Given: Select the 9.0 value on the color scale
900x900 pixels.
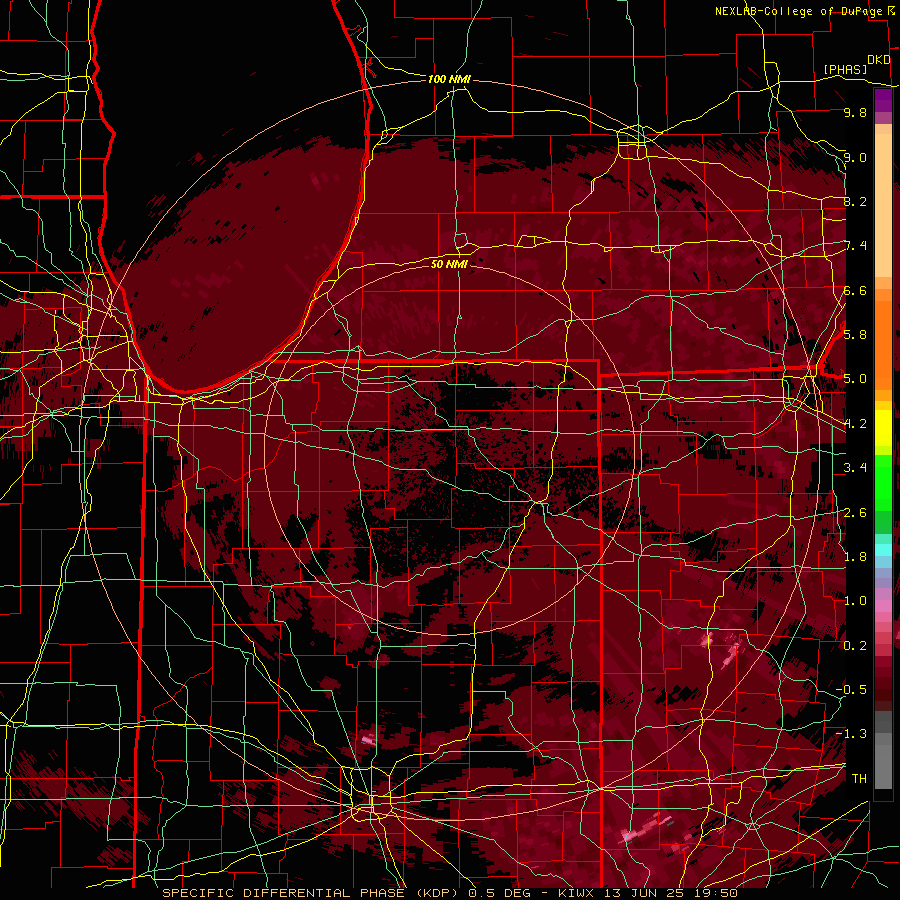Looking at the screenshot, I should tap(855, 157).
